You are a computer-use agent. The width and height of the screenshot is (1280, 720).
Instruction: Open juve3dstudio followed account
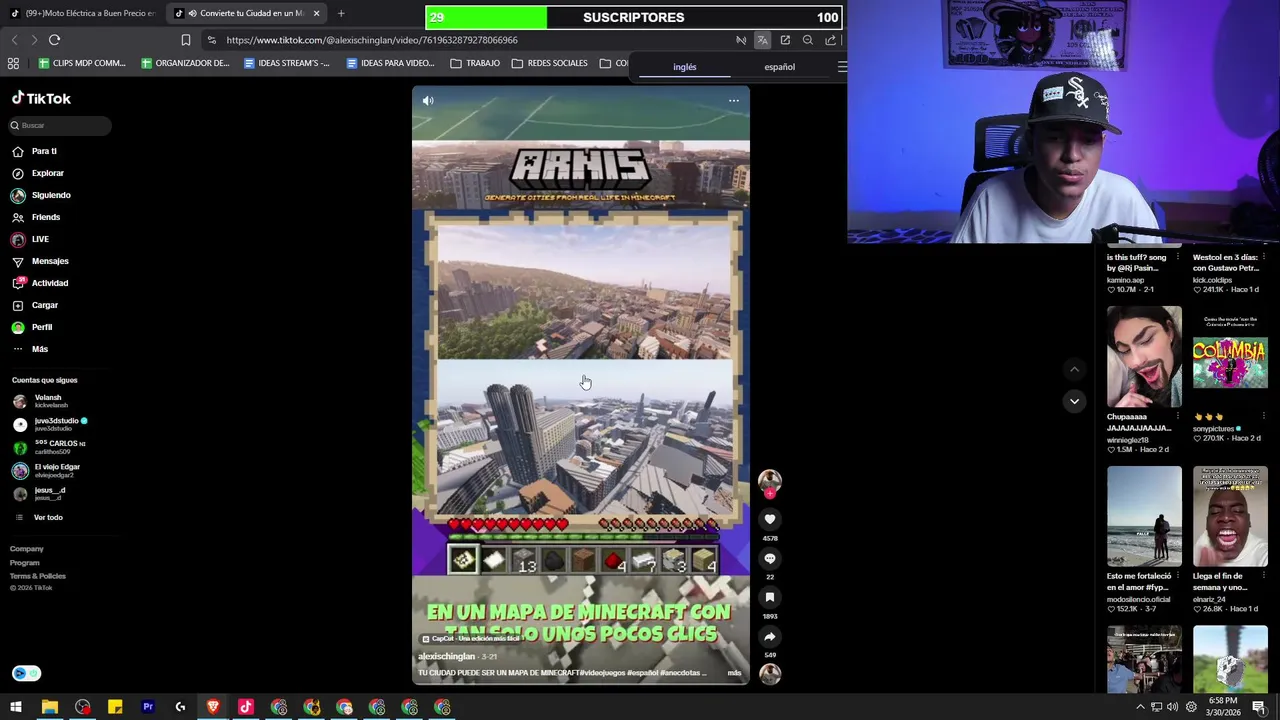click(x=56, y=424)
